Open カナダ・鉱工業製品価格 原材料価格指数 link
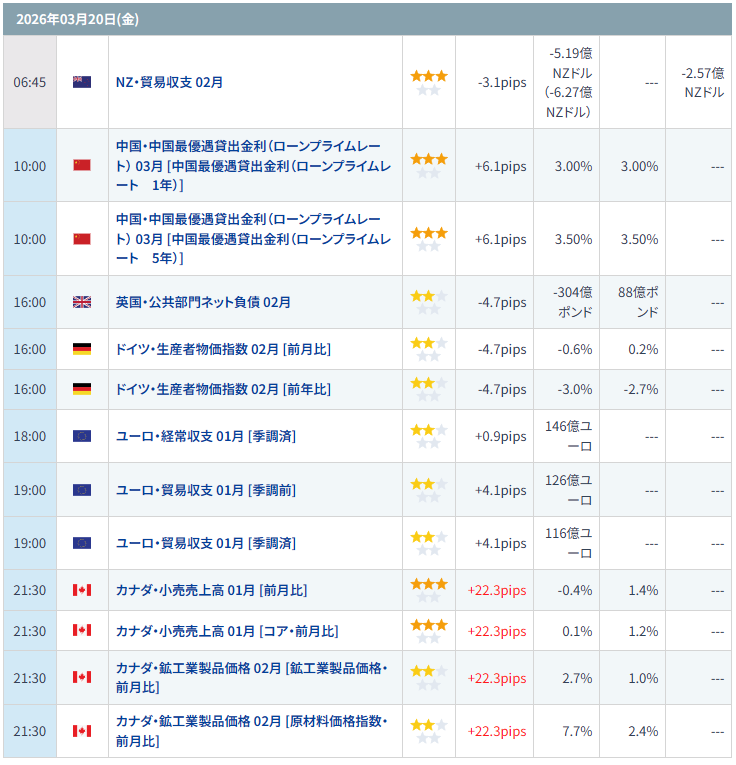This screenshot has width=736, height=765. pos(251,731)
